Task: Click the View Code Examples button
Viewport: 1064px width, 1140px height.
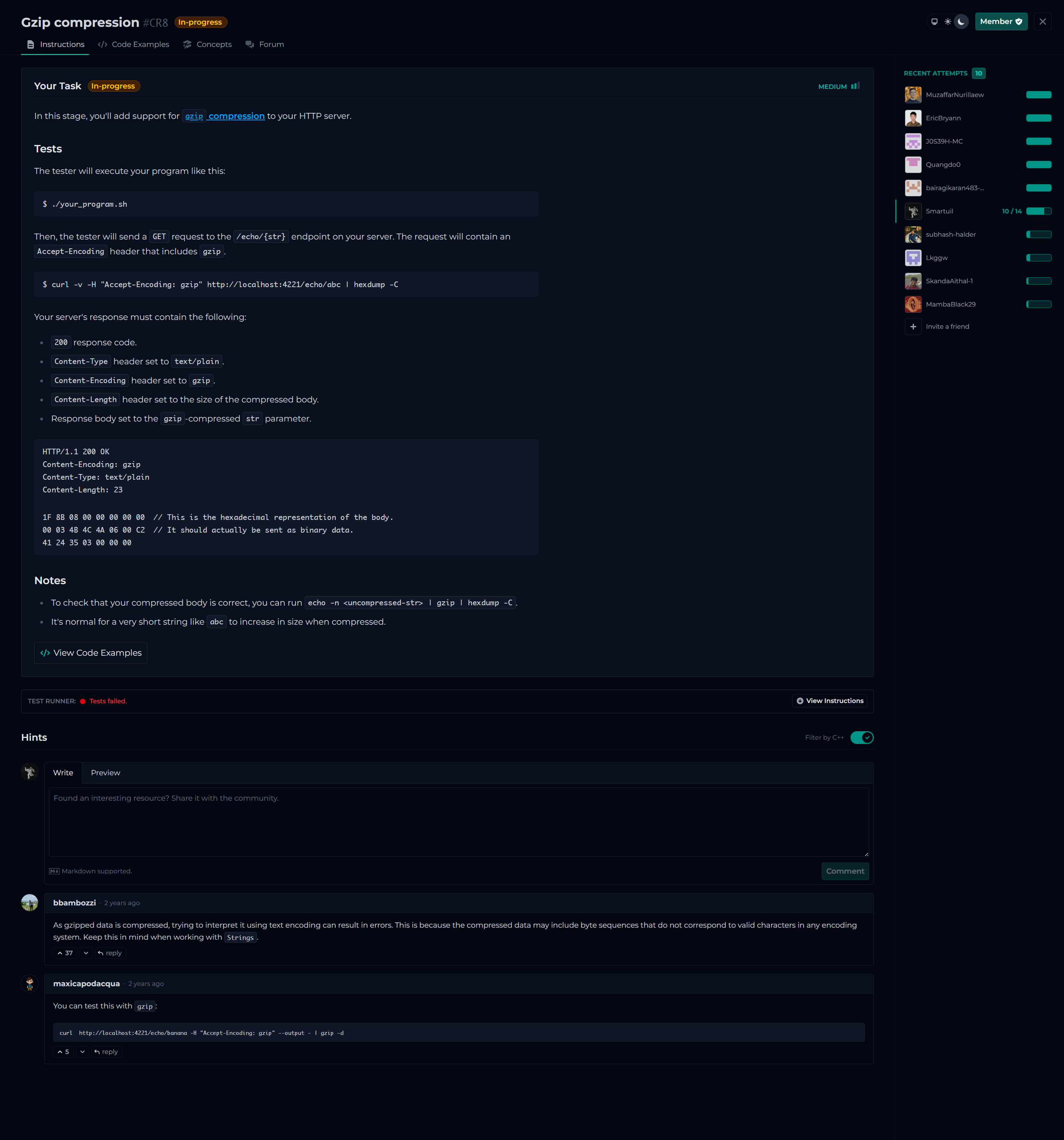Action: tap(91, 653)
